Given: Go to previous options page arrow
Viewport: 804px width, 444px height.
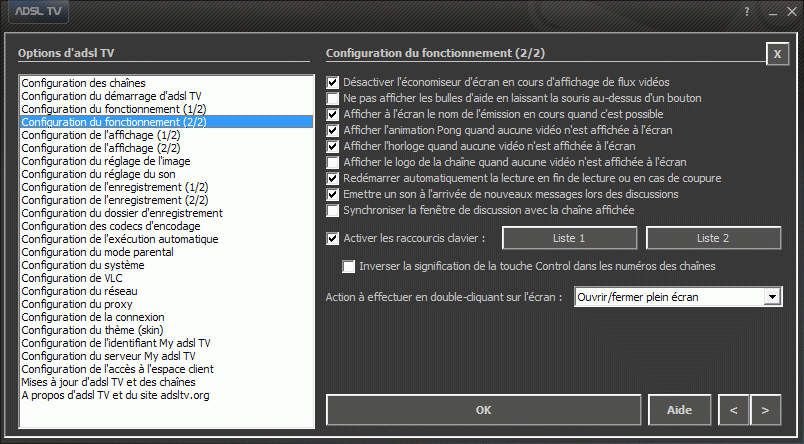Looking at the screenshot, I should coord(734,410).
